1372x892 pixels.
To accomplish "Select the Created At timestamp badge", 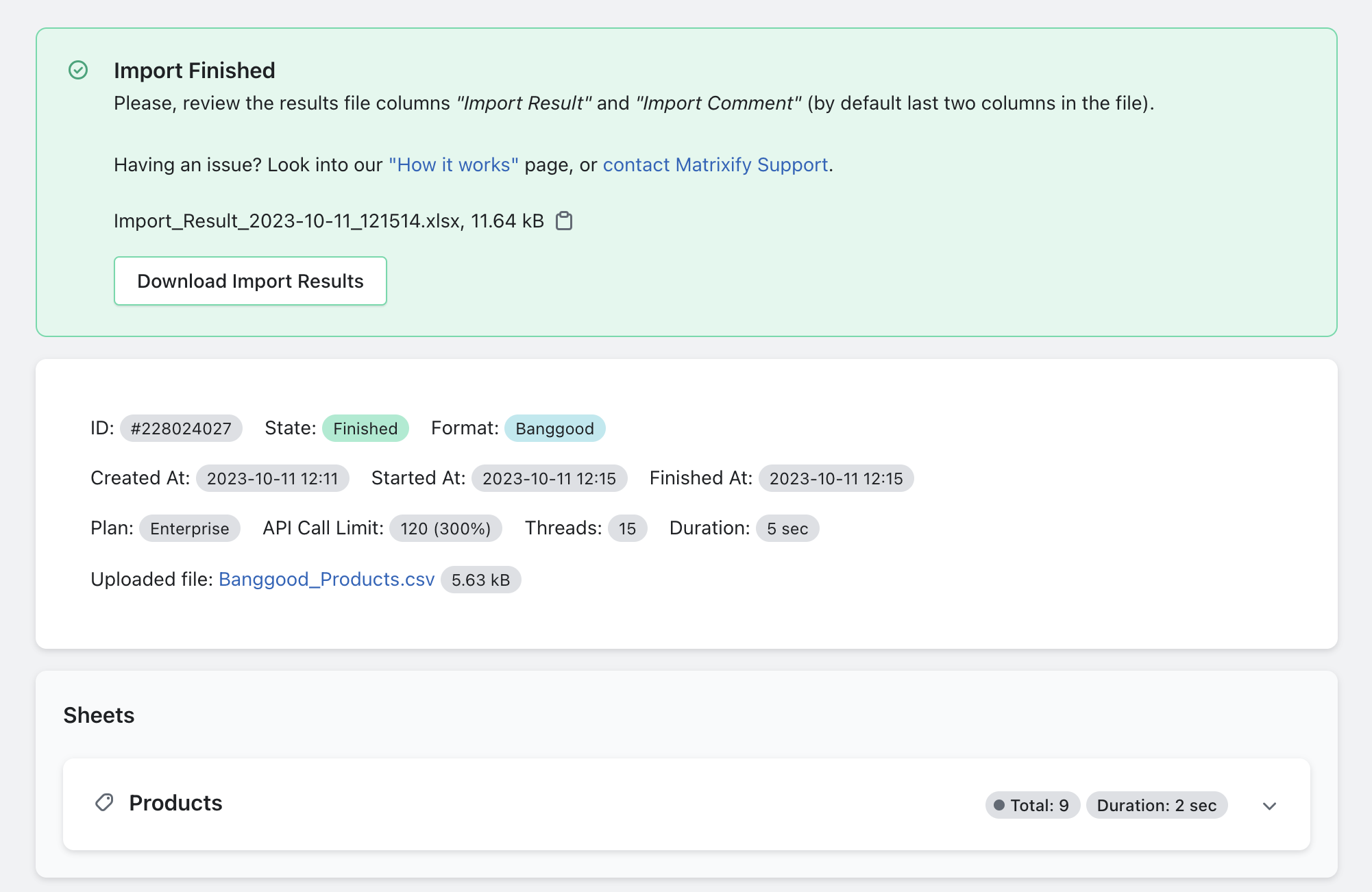I will (x=272, y=478).
